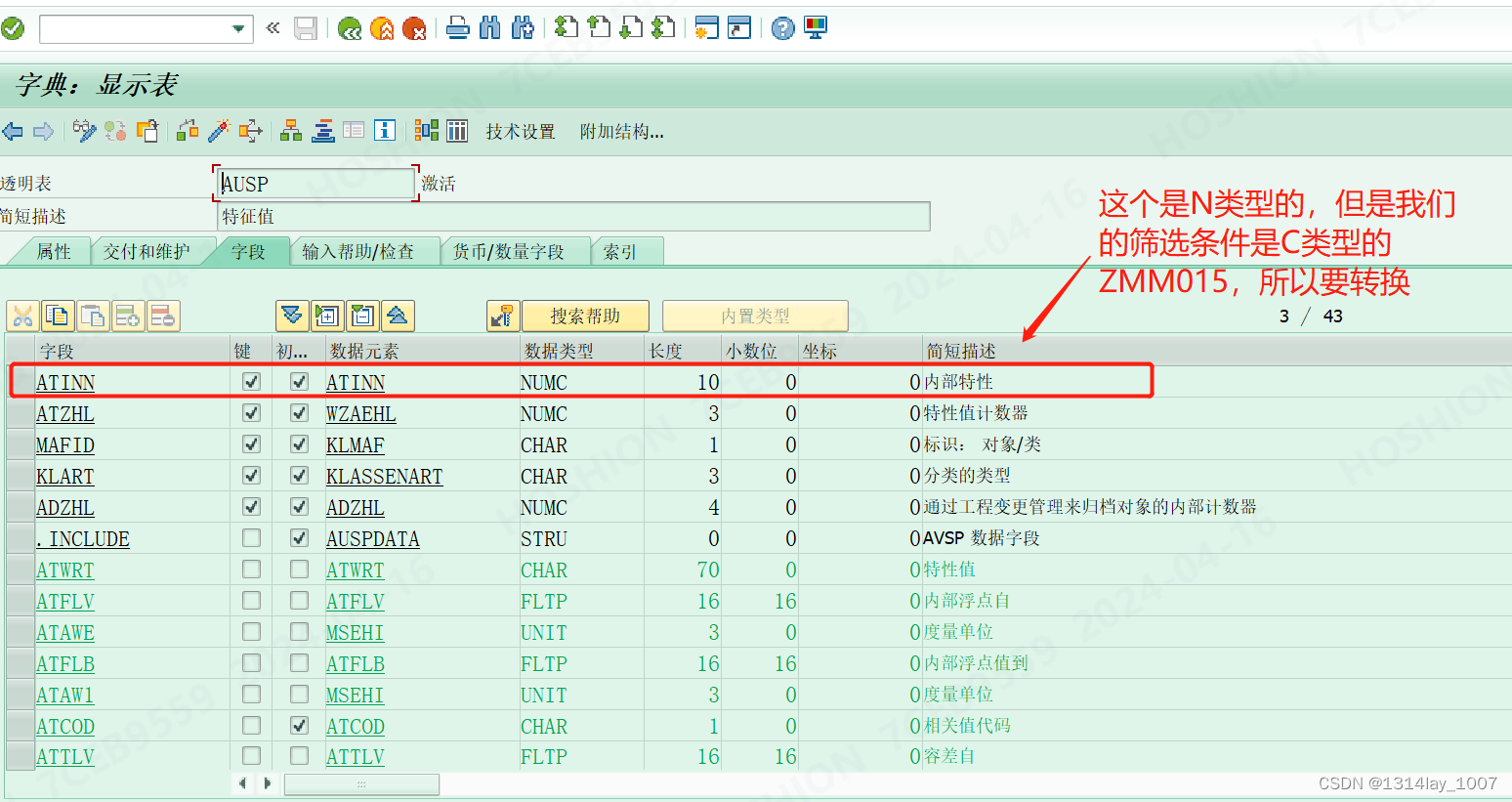Click the foreign key icon
This screenshot has width=1512, height=802.
click(503, 316)
